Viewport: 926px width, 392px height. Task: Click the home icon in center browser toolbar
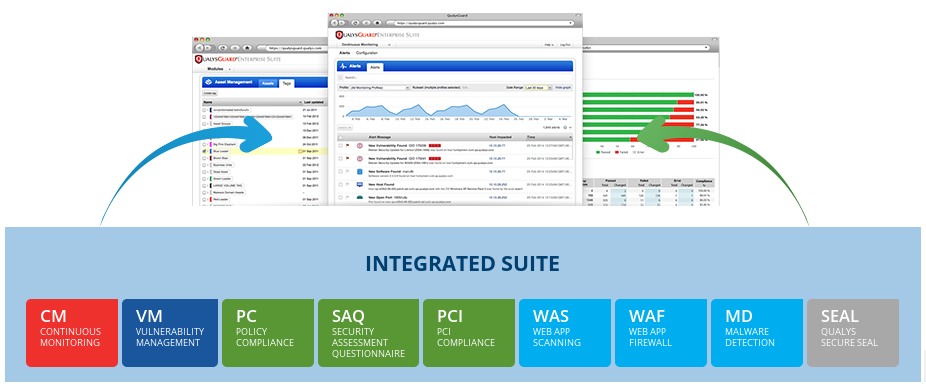[x=377, y=22]
